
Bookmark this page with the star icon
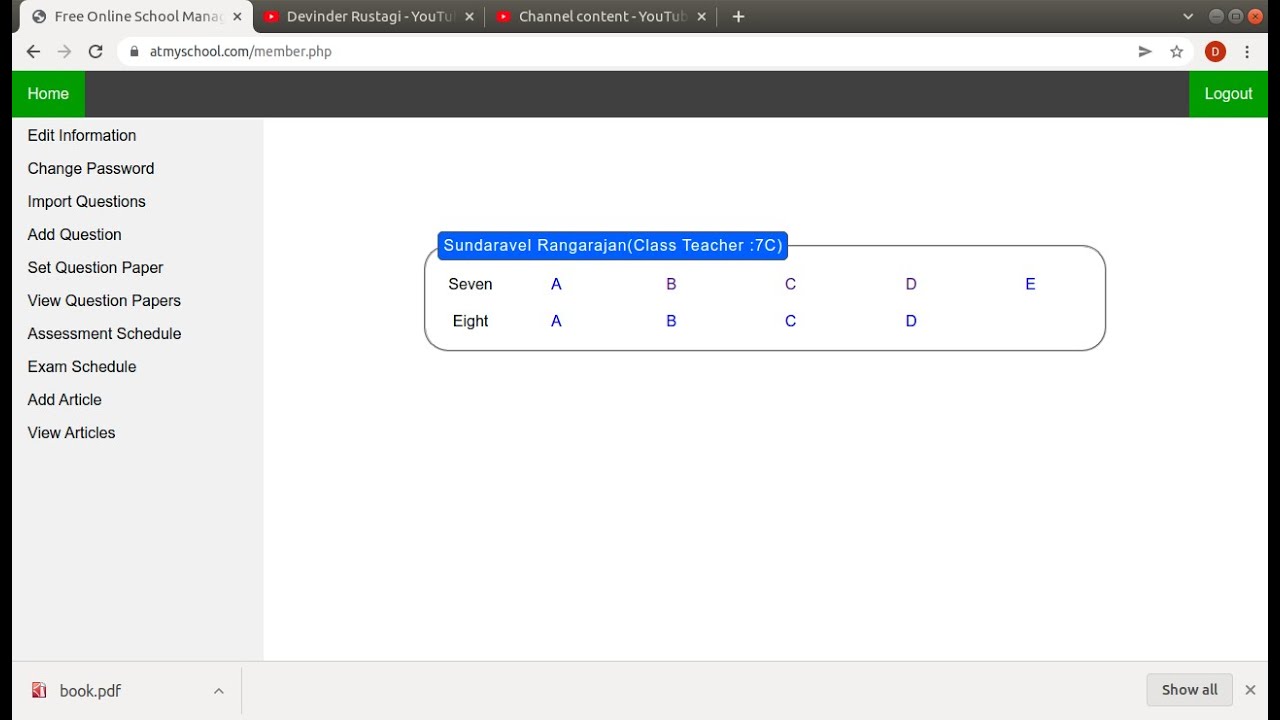coord(1177,52)
